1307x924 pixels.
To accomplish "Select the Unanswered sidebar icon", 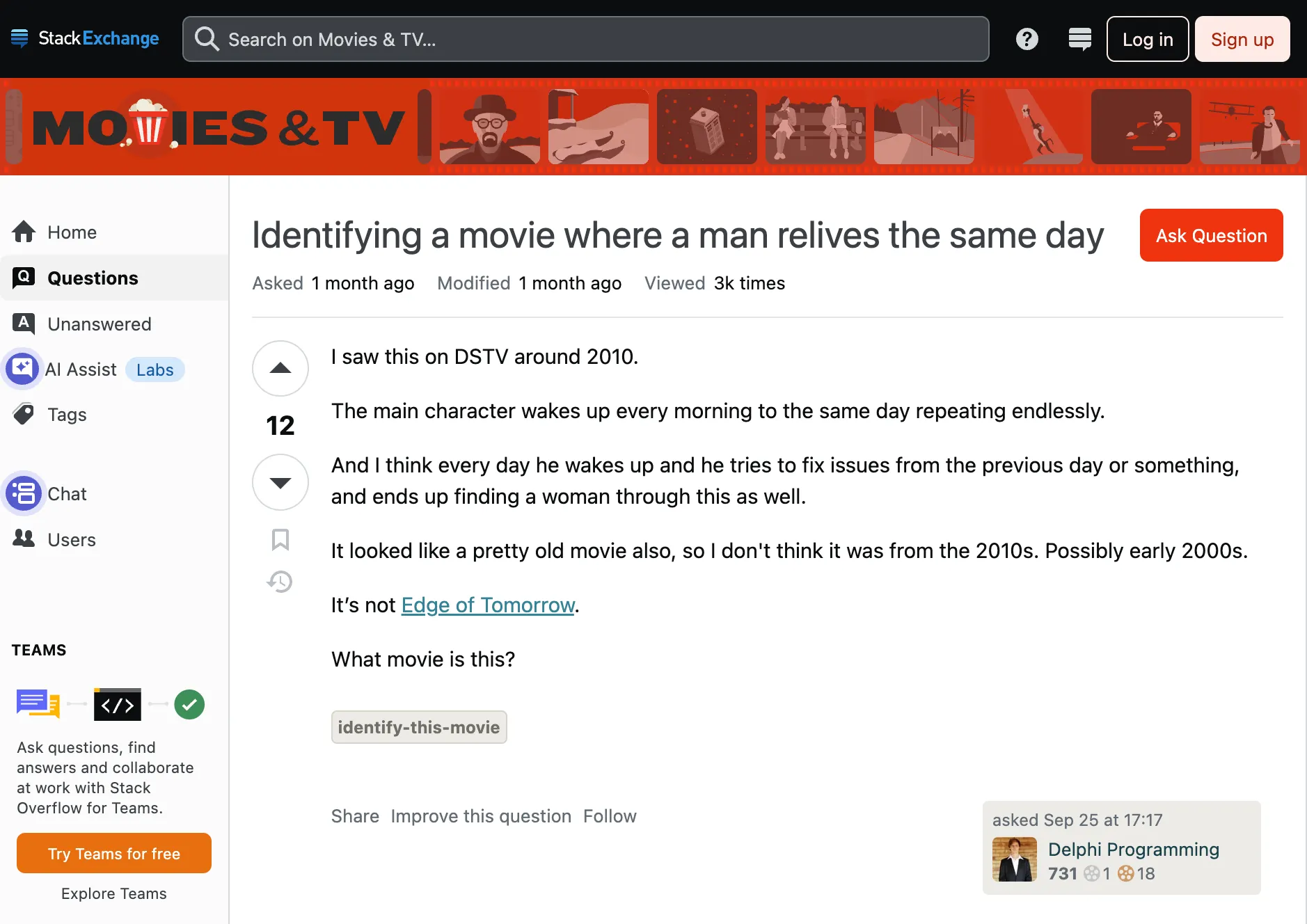I will [23, 324].
